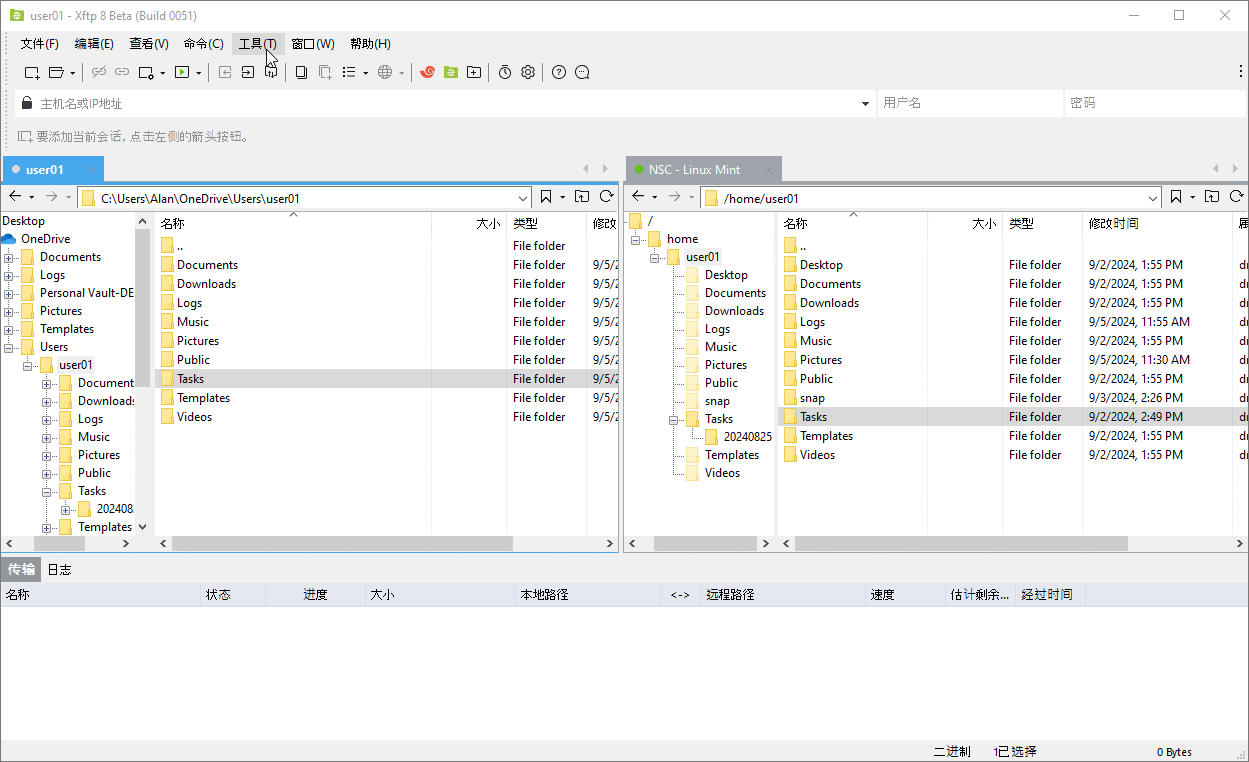Click the Paste icon in the toolbar
This screenshot has height=762, width=1249.
[325, 72]
